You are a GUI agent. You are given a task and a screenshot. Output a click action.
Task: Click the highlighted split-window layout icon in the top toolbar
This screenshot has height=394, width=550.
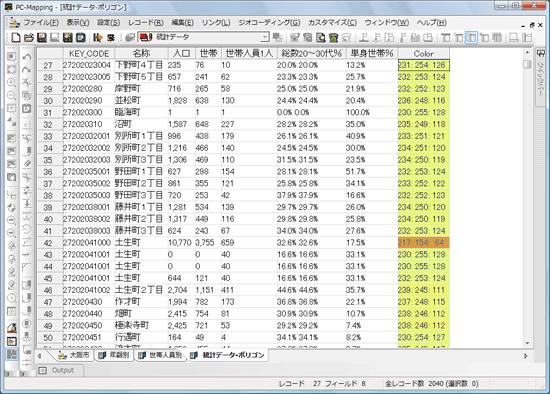click(x=471, y=37)
